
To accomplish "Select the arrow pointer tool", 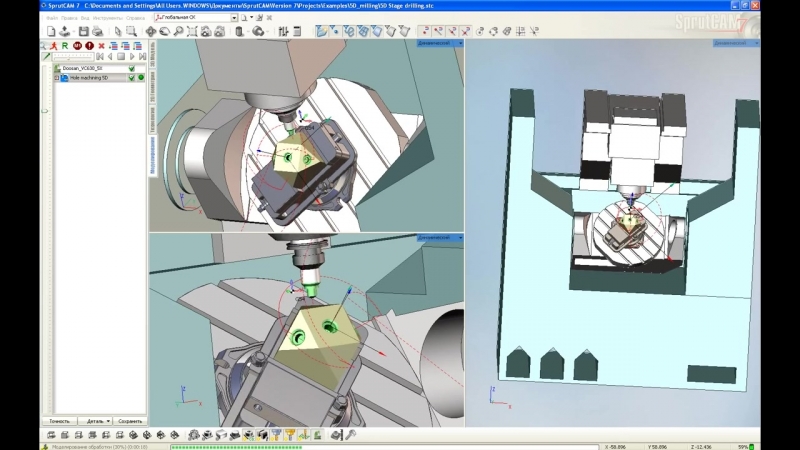I will tap(118, 32).
